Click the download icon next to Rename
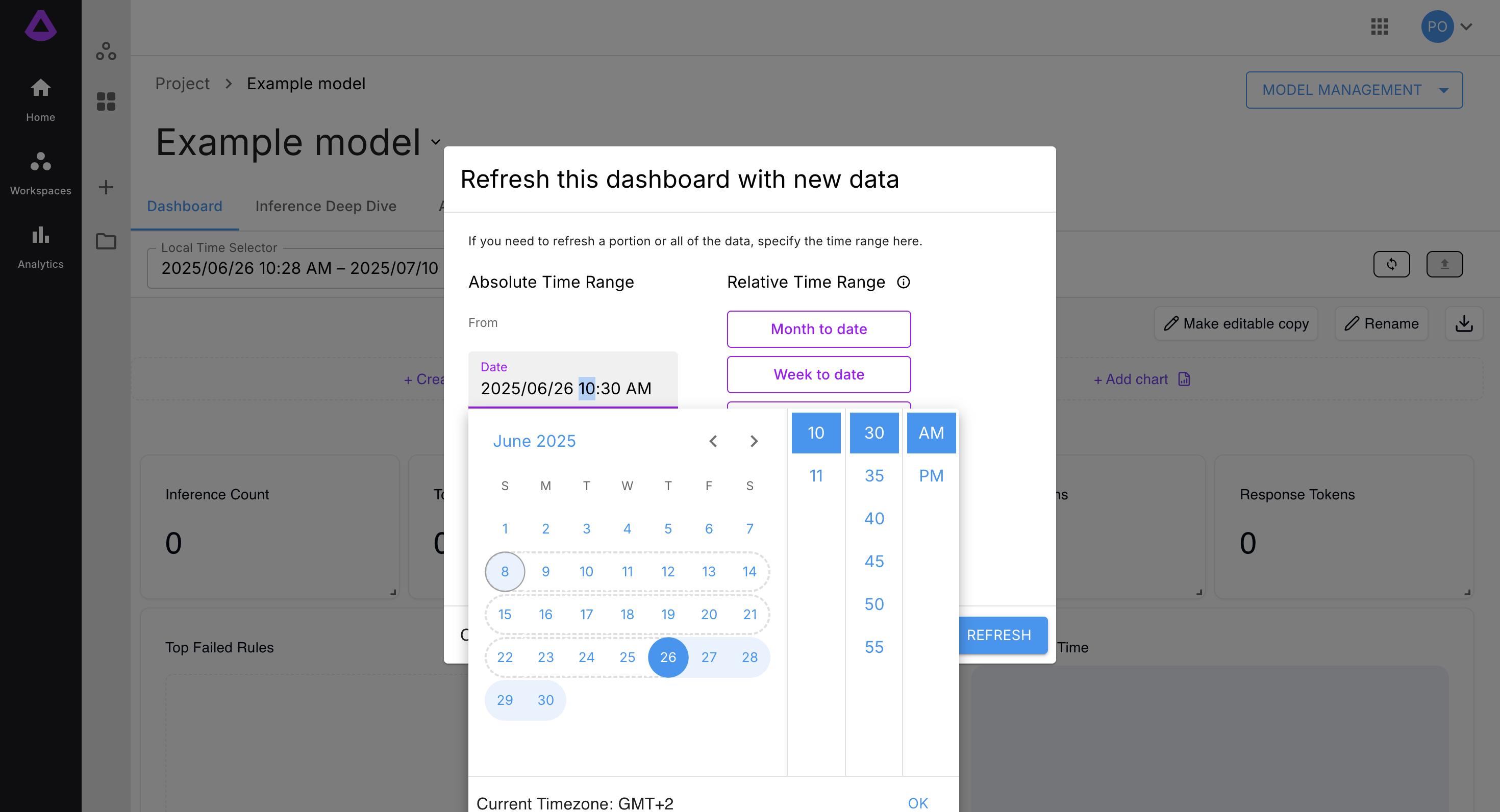1500x812 pixels. [x=1464, y=324]
